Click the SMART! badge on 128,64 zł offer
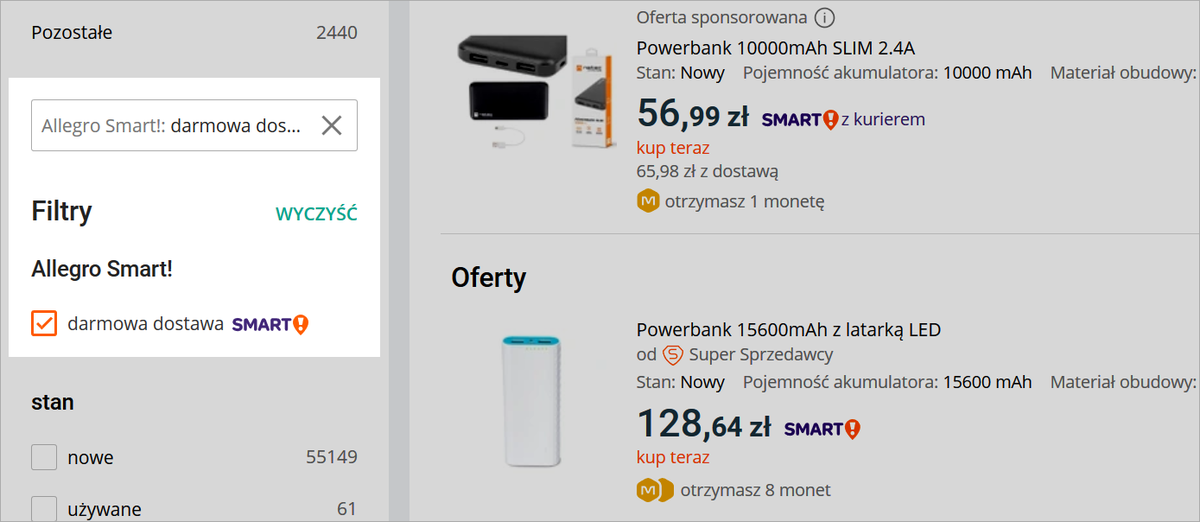Viewport: 1200px width, 522px height. click(x=822, y=429)
